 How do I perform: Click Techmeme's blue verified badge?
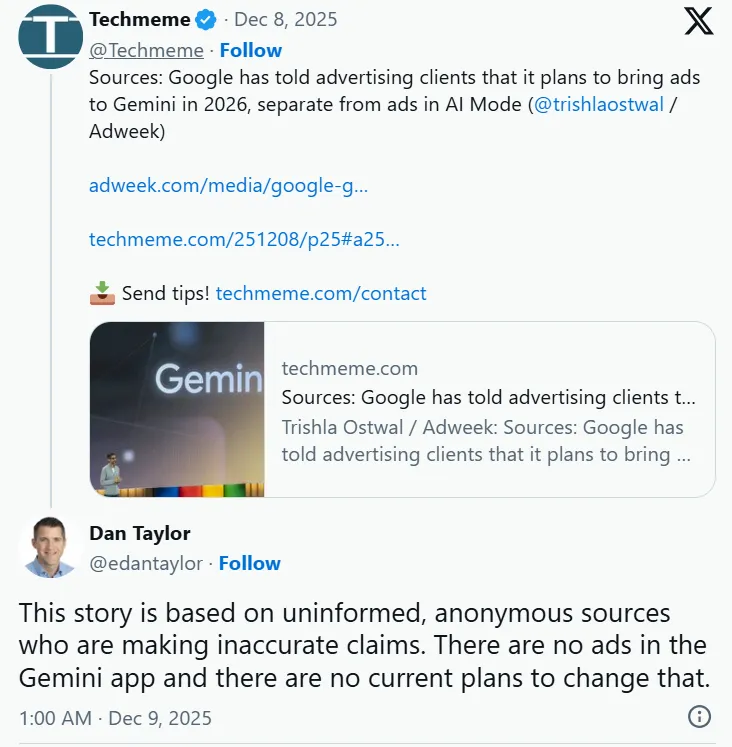coord(206,20)
